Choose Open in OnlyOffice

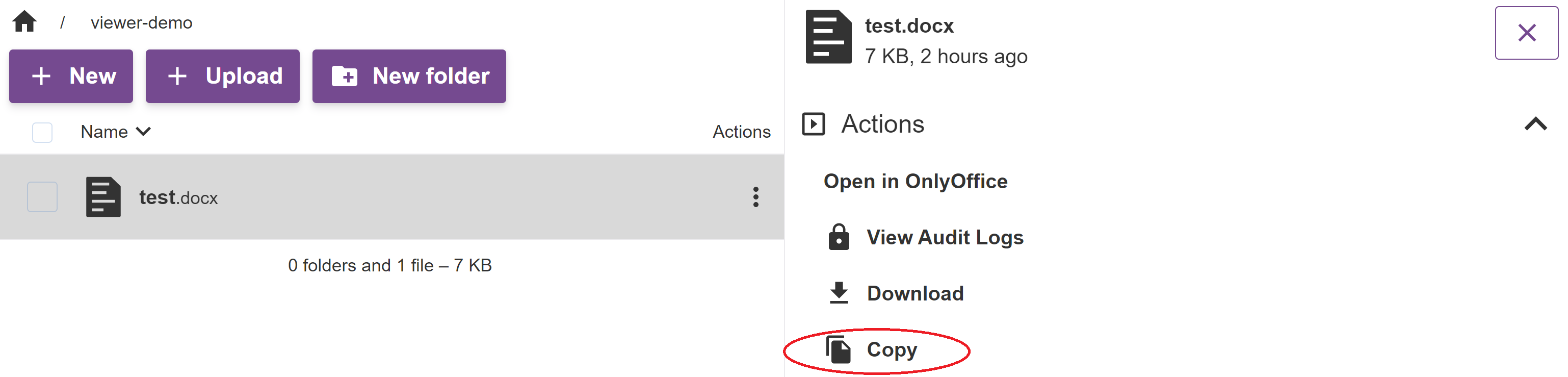tap(916, 180)
